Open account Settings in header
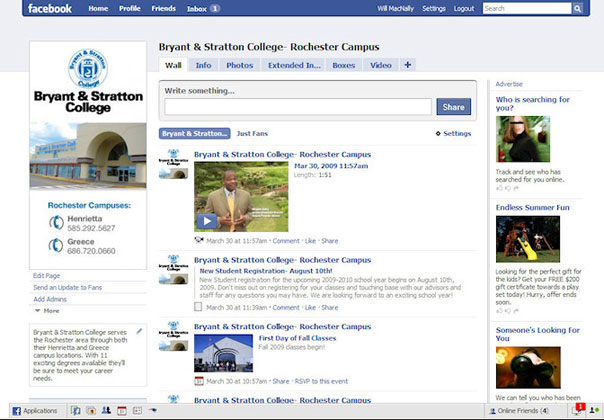This screenshot has height=420, width=604. point(434,8)
